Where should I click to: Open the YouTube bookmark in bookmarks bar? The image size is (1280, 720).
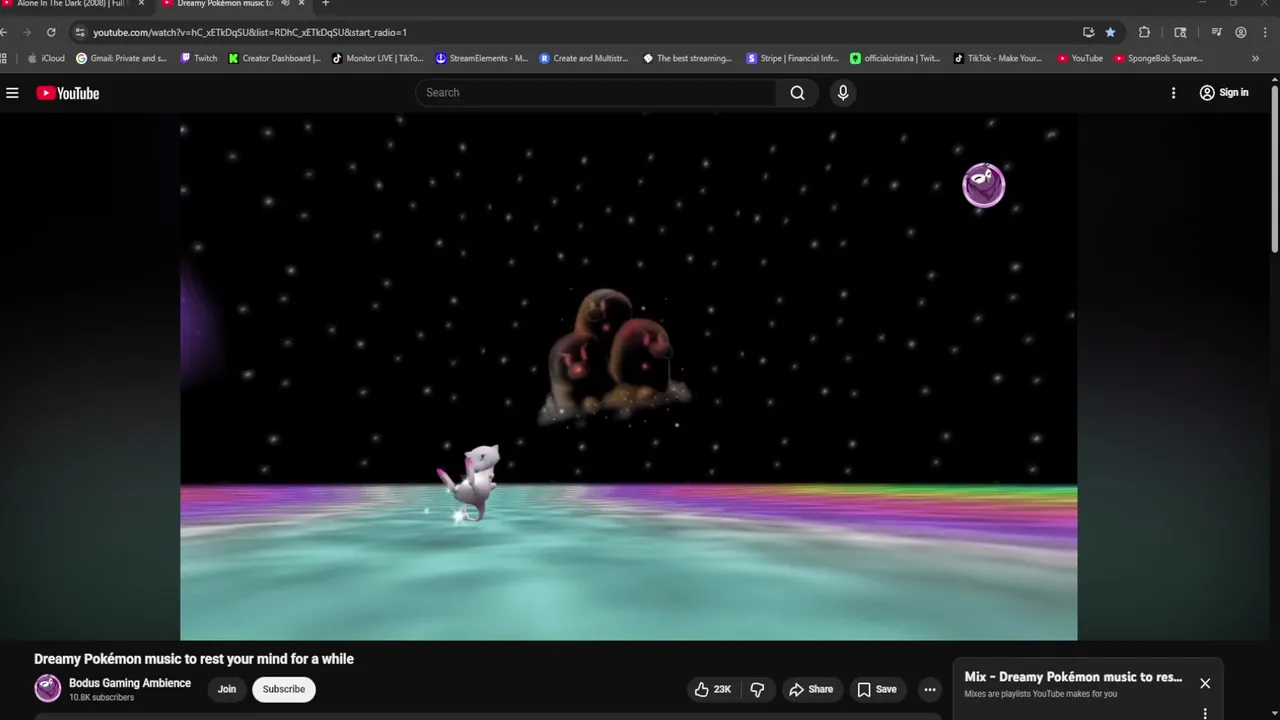point(1080,58)
